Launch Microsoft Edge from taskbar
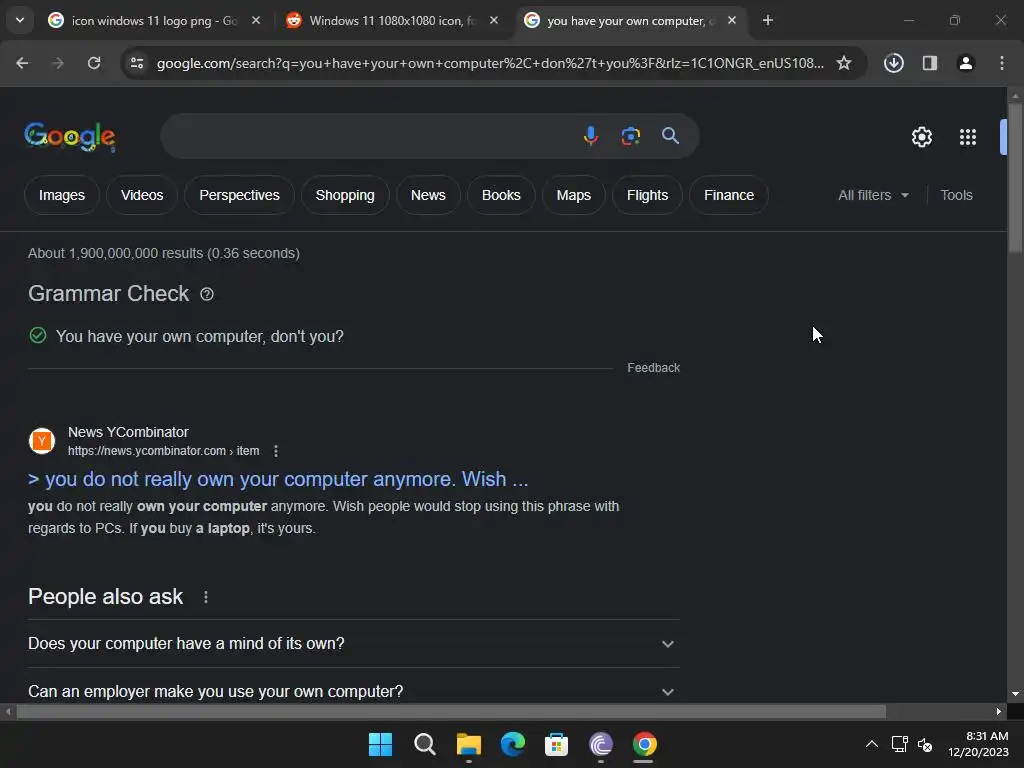Viewport: 1024px width, 768px height. click(x=513, y=744)
